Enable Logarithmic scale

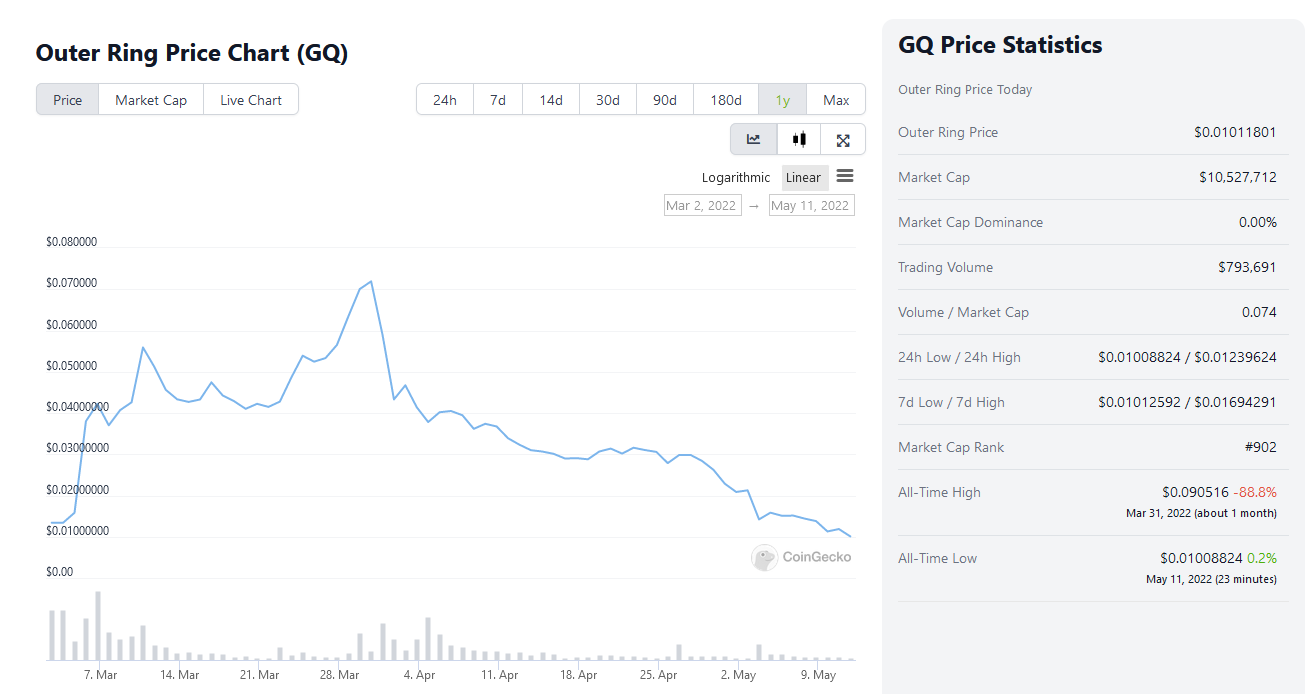tap(736, 178)
